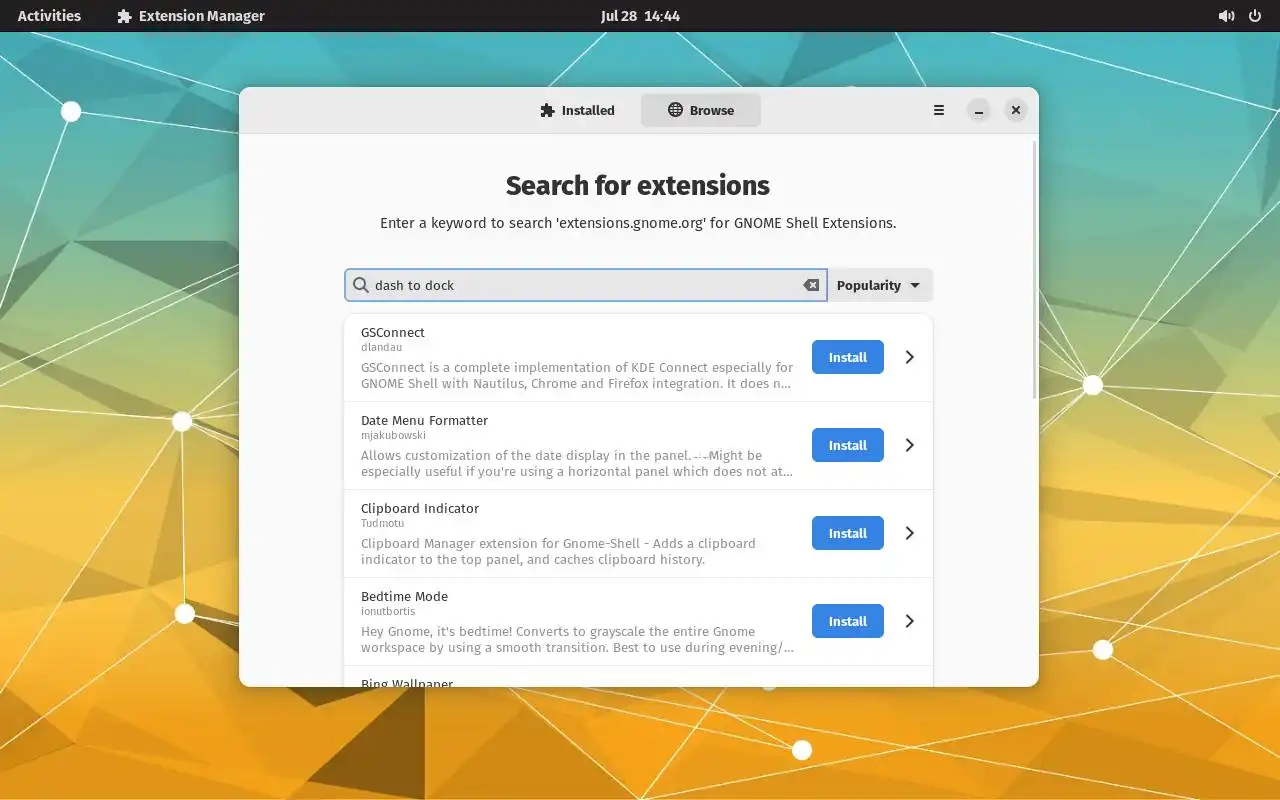Viewport: 1280px width, 800px height.
Task: Click inside the 'dash to dock' search field
Action: tap(586, 285)
